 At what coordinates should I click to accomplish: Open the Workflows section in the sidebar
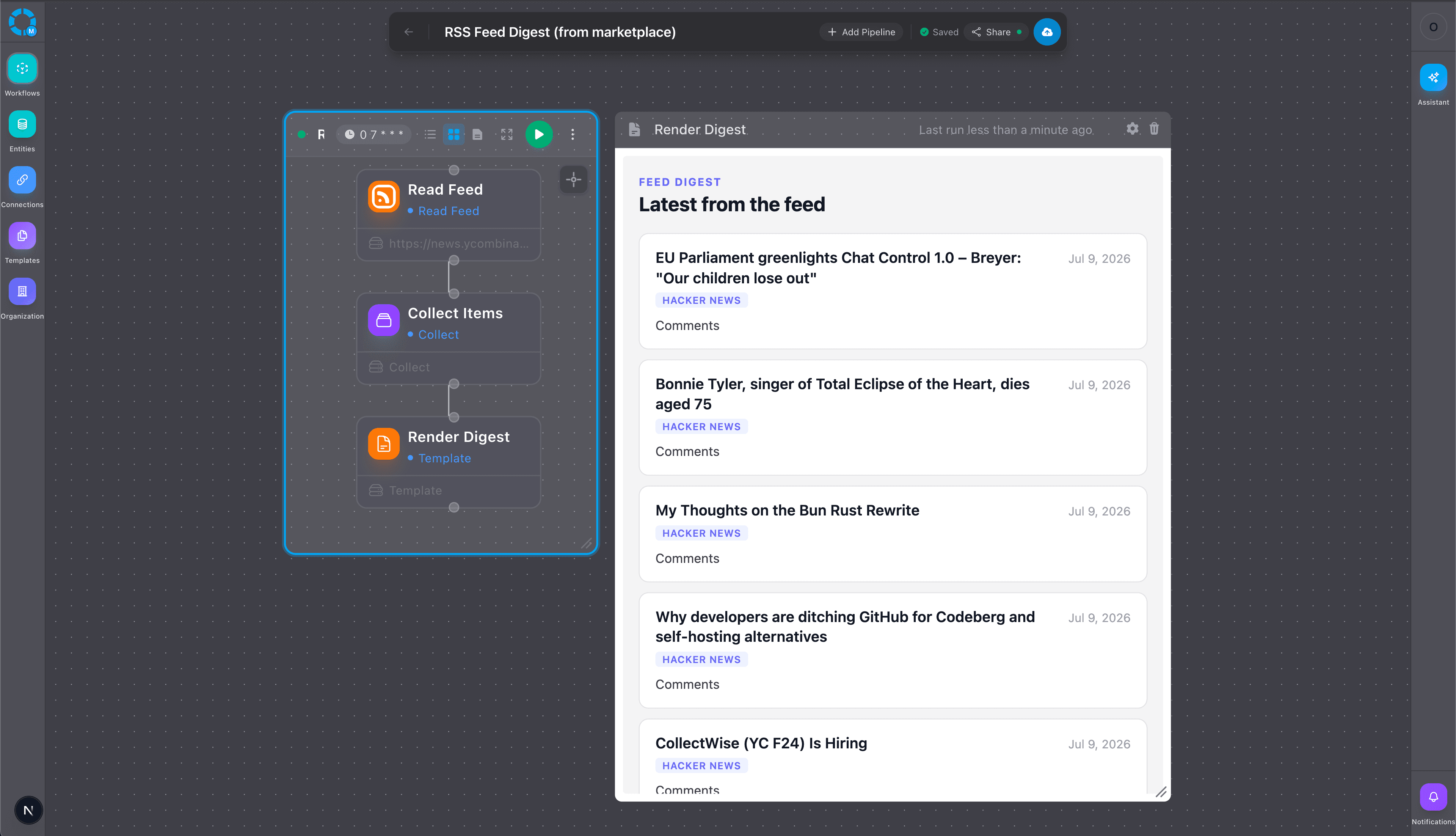click(22, 69)
